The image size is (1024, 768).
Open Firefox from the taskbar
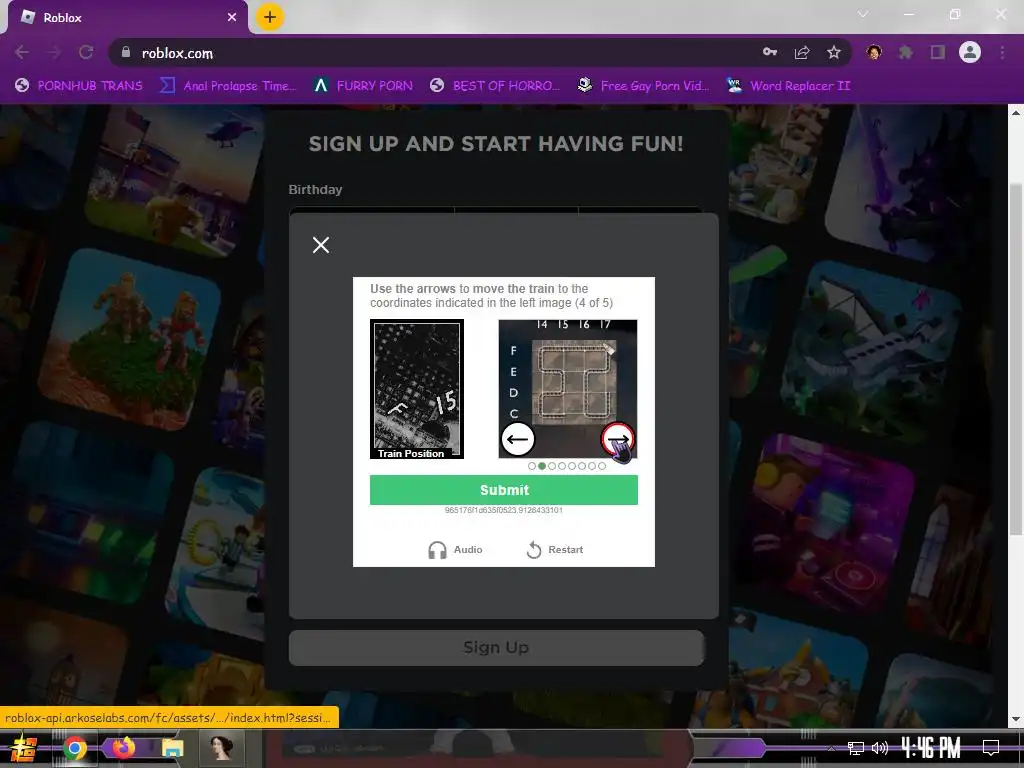click(123, 747)
